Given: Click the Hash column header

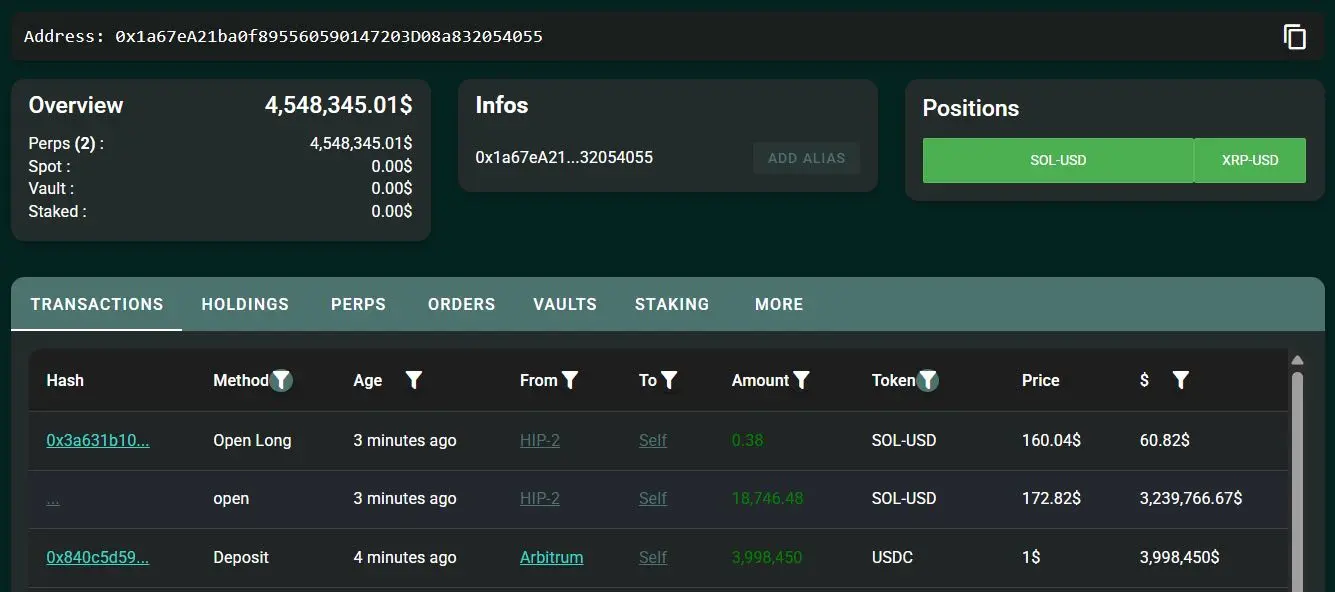Looking at the screenshot, I should tap(65, 380).
